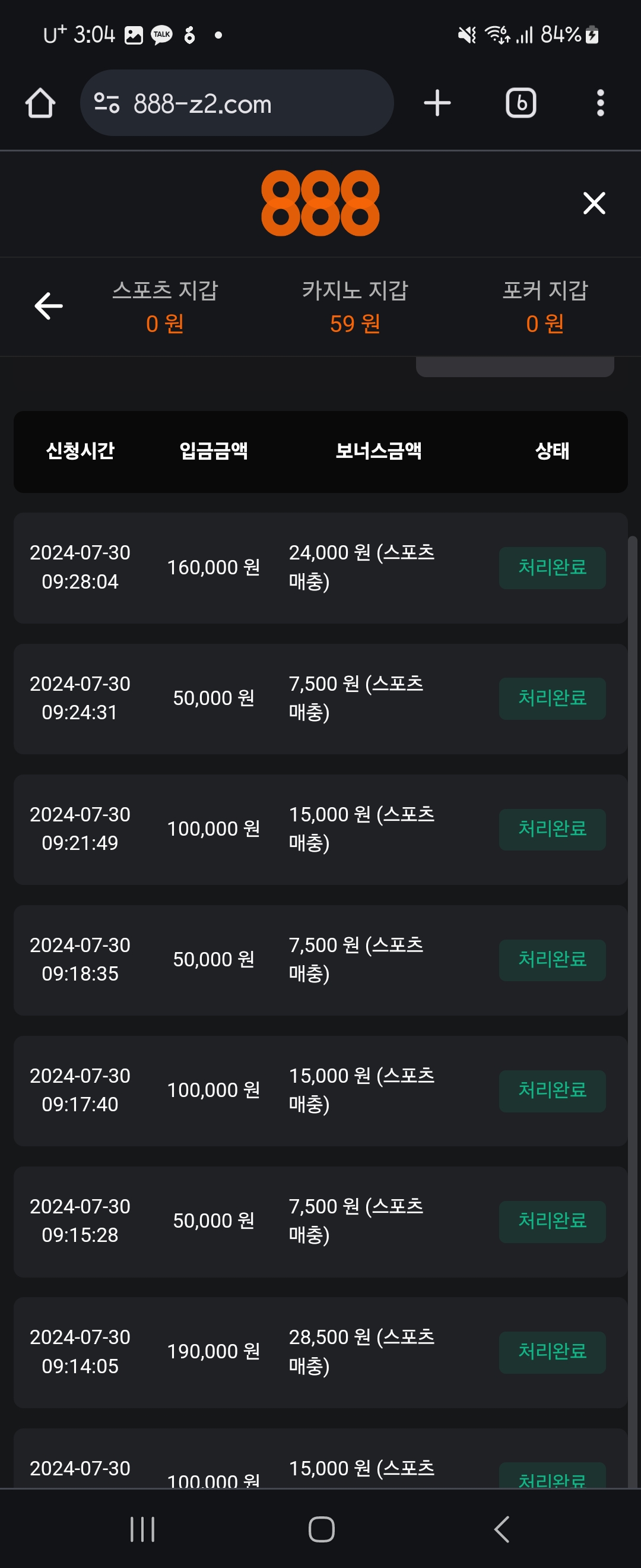The image size is (641, 1568).
Task: Tap the Android system back button
Action: click(x=502, y=1529)
